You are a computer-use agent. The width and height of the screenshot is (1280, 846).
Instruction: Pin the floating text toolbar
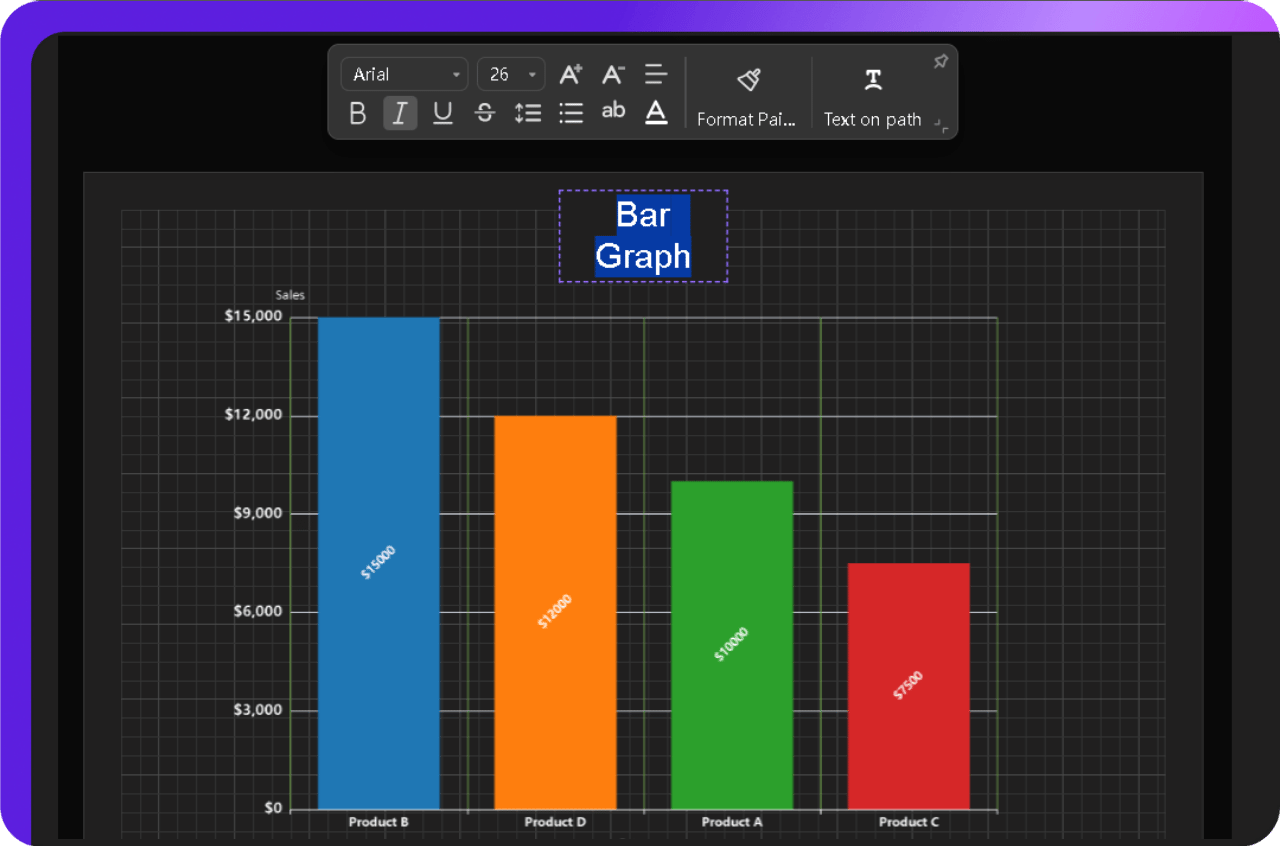[940, 62]
